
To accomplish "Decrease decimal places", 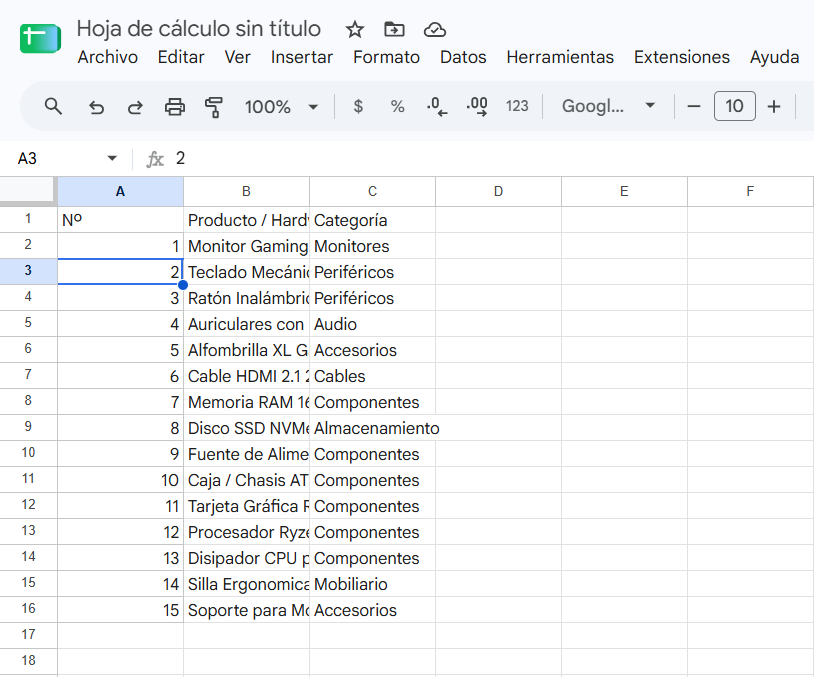I will pyautogui.click(x=437, y=106).
